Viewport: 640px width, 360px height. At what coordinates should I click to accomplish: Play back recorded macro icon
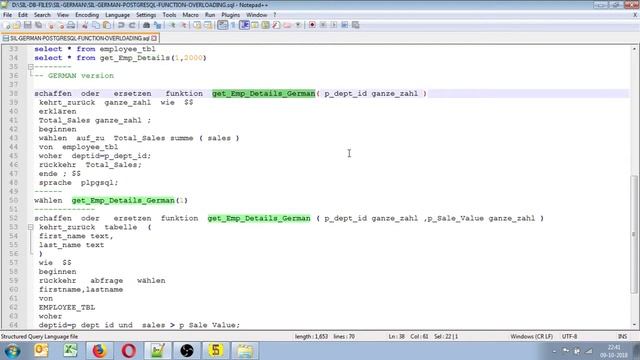(334, 25)
